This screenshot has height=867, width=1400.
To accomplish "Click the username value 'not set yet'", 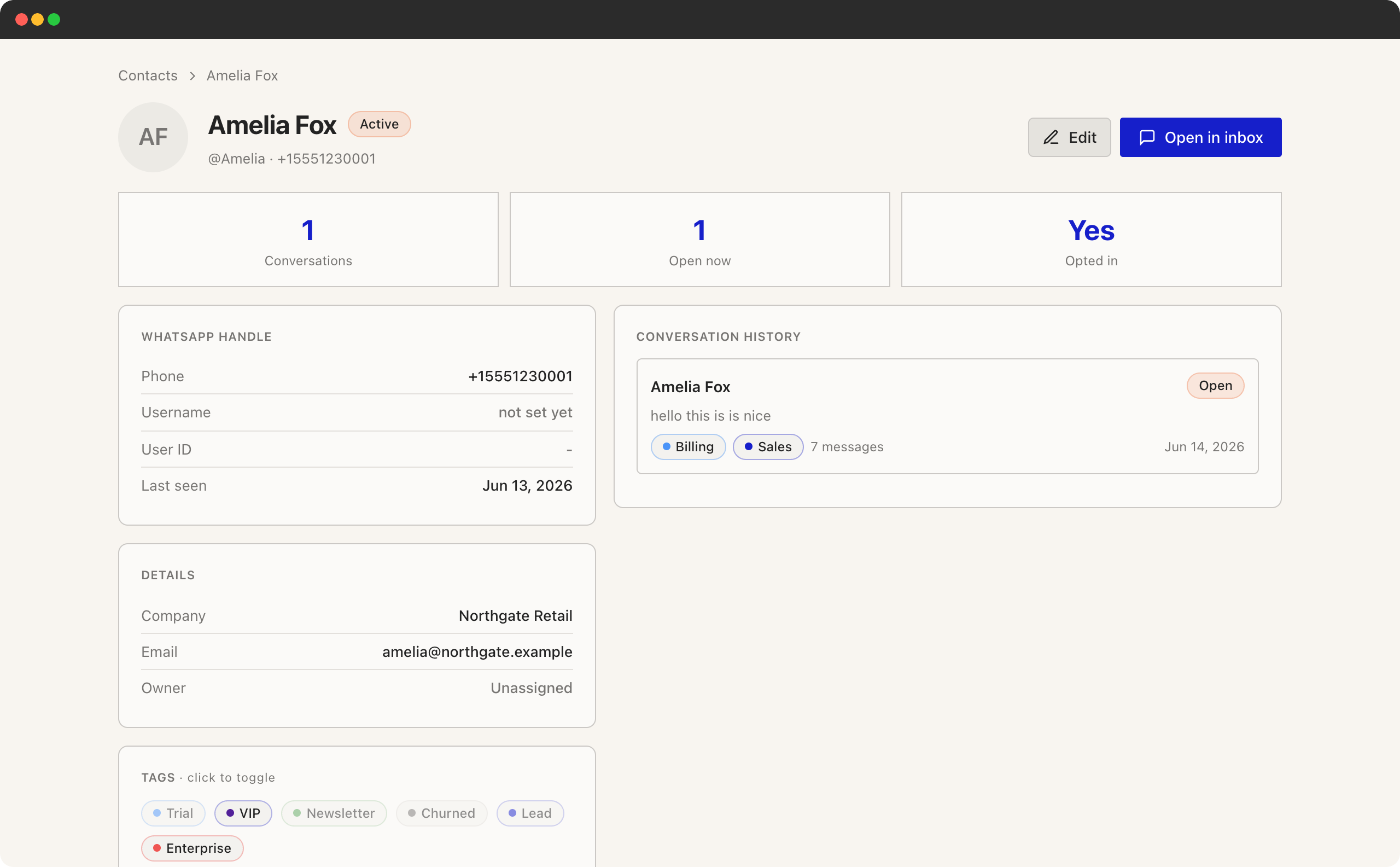I will click(535, 412).
